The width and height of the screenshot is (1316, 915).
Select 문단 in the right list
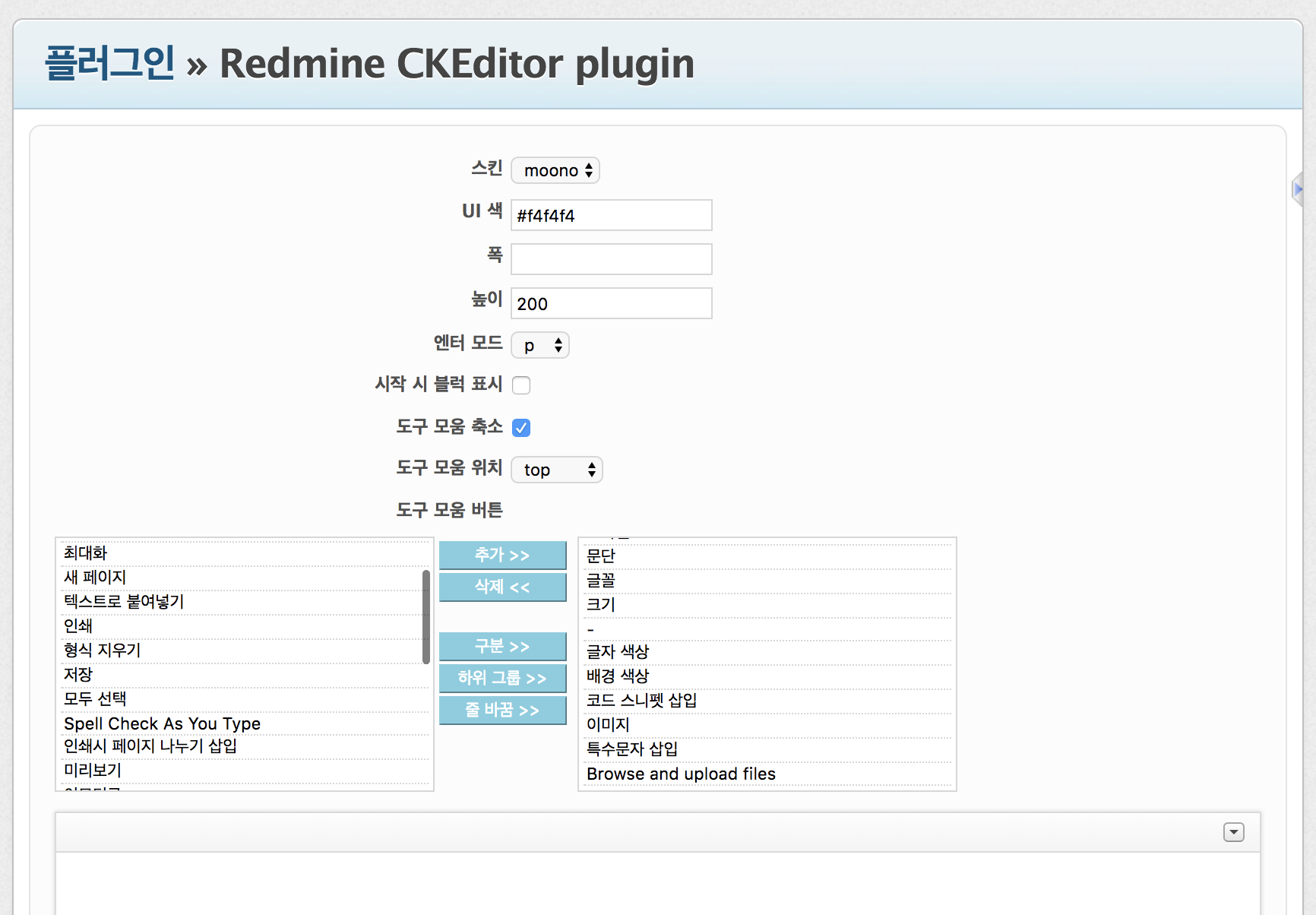click(x=767, y=556)
